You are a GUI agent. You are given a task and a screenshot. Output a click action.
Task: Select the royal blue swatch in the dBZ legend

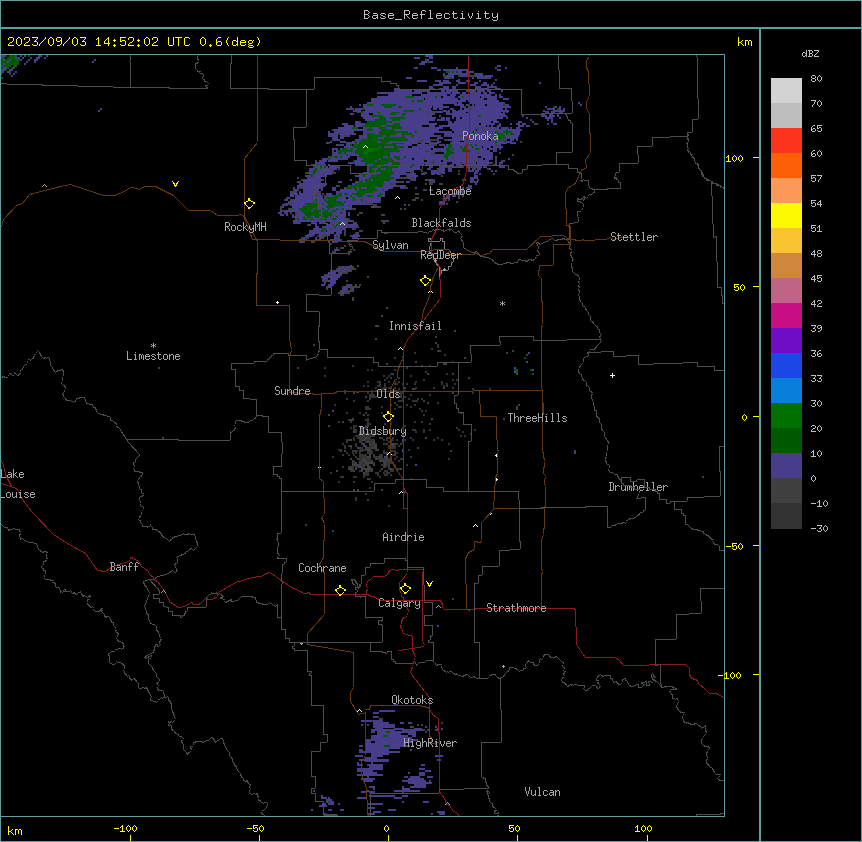(786, 365)
